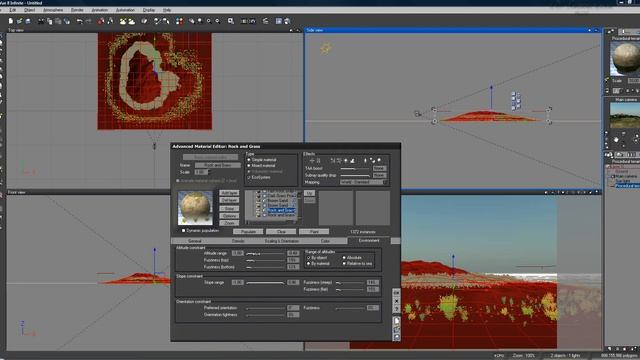Cancel the material editor with X icon
Screen dimensions: 640x360
click(396, 301)
